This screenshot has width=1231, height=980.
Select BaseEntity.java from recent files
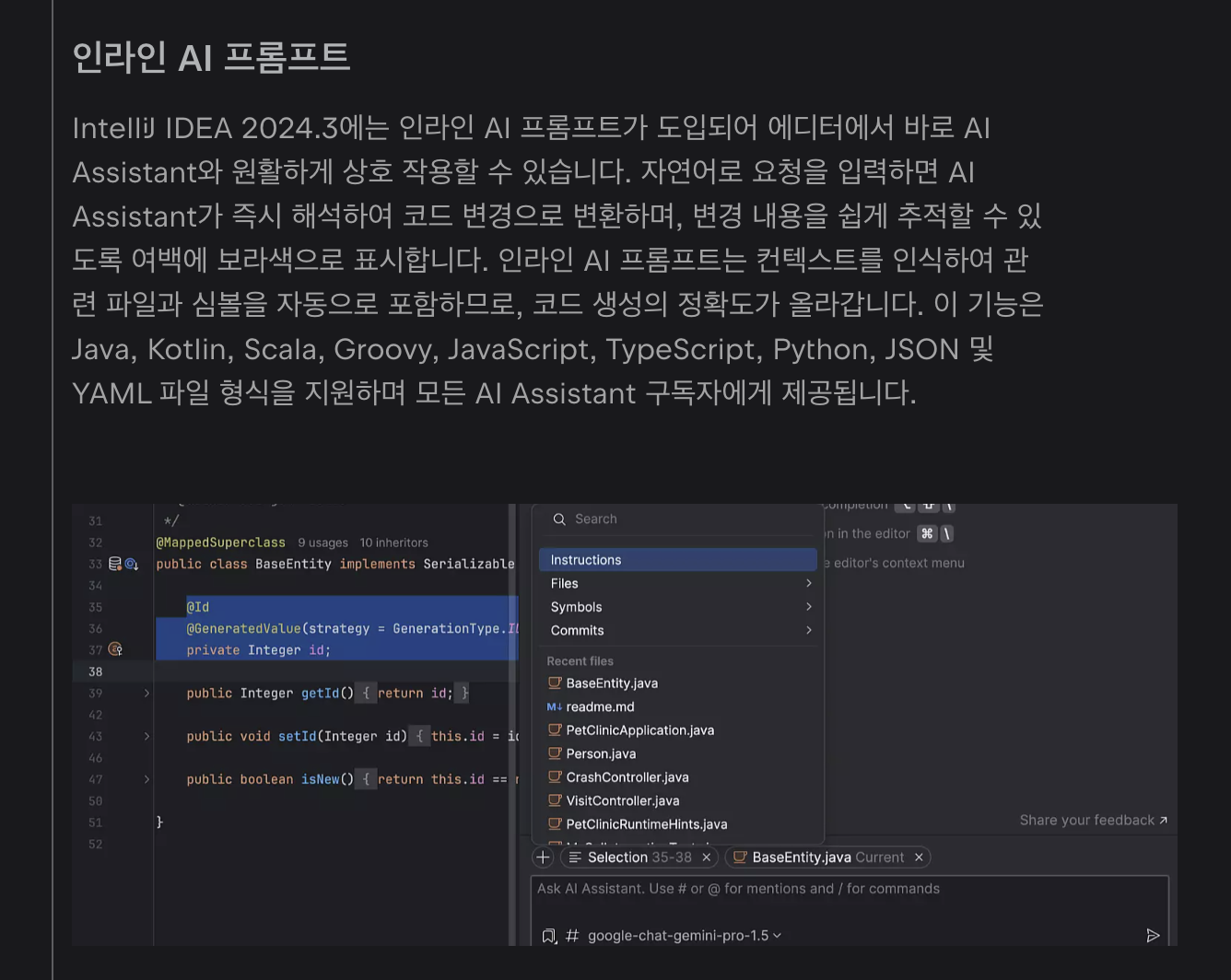tap(678, 683)
